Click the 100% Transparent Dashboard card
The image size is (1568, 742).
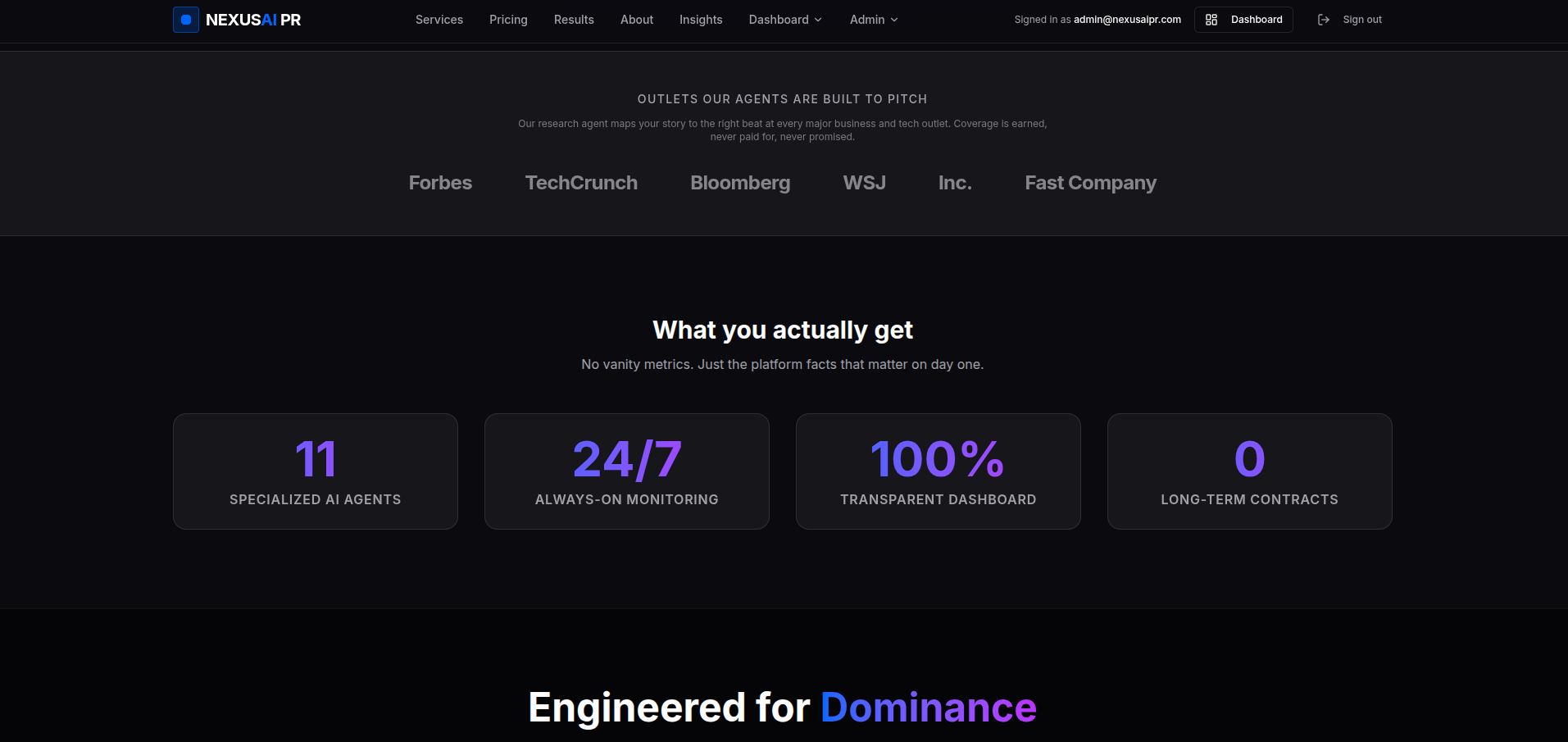point(939,471)
